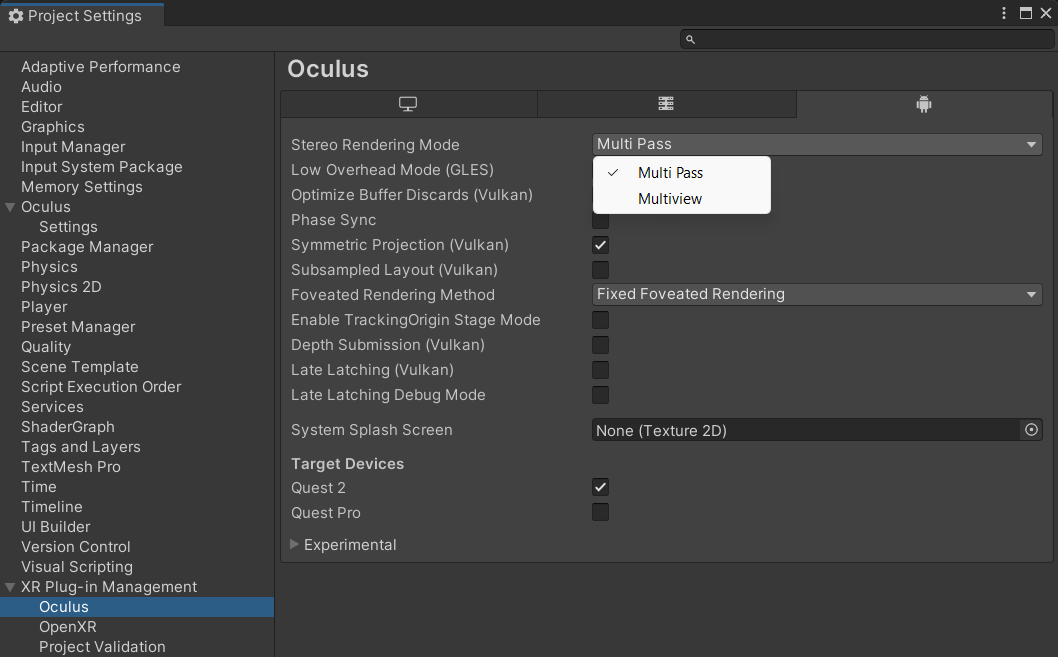The width and height of the screenshot is (1058, 657).
Task: Uncheck the Quest 2 target device
Action: click(601, 487)
